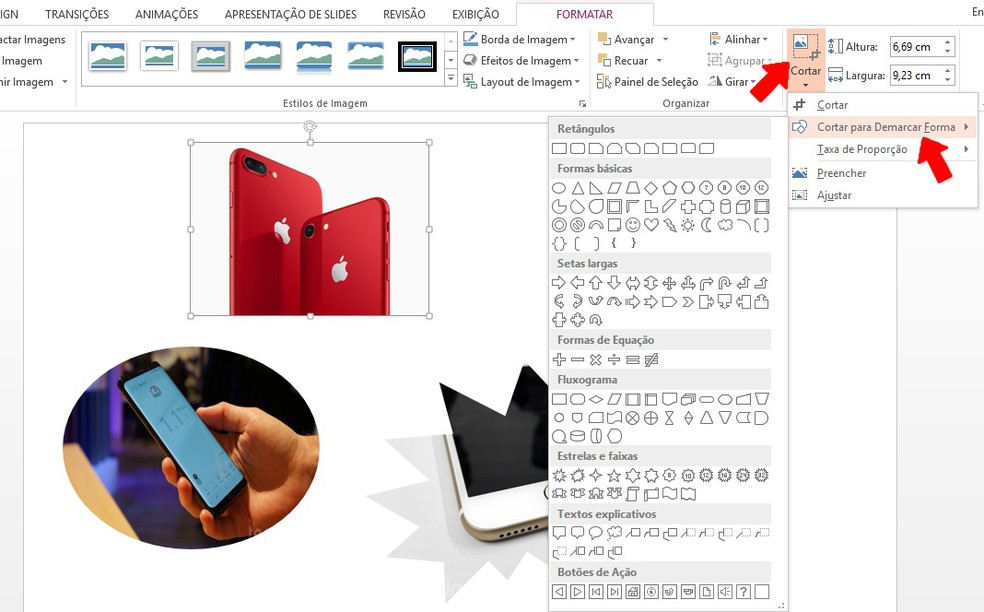Choose the first rectangle under Retângulos
The height and width of the screenshot is (612, 984).
(559, 149)
